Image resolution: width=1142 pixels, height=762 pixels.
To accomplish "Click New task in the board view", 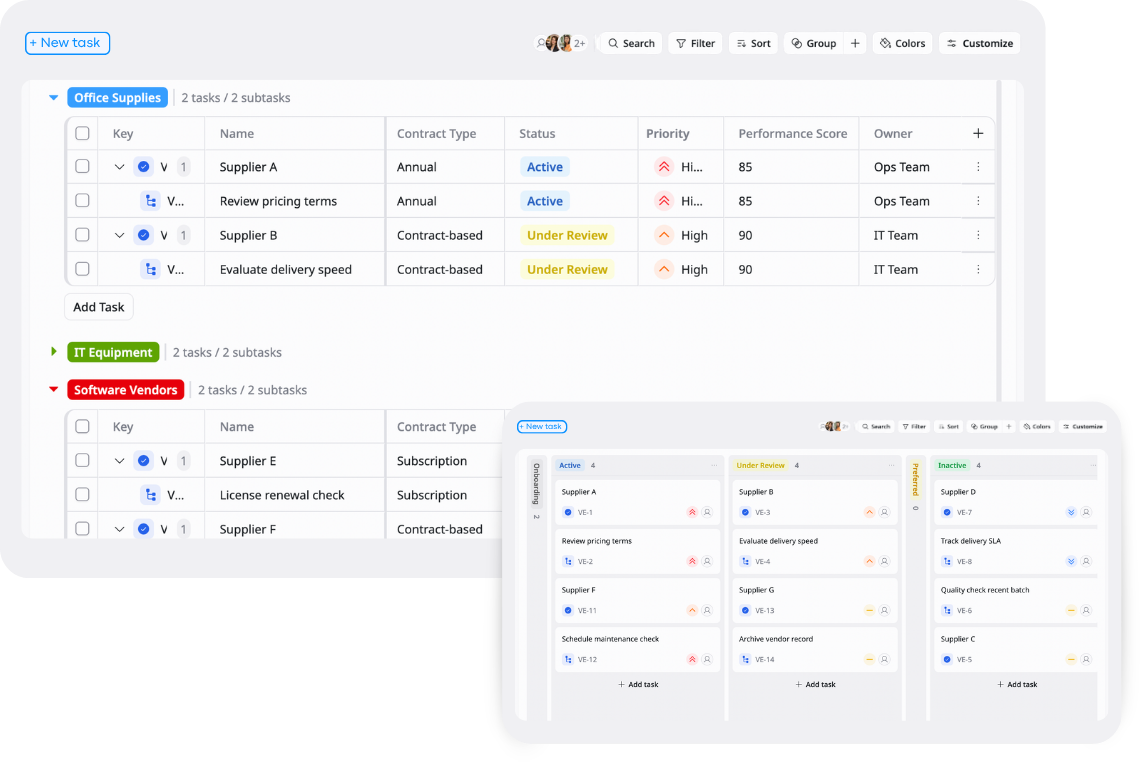I will click(x=542, y=426).
